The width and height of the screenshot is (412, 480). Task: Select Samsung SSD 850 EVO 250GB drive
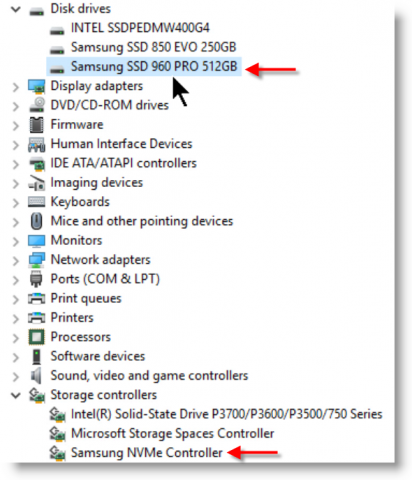(x=153, y=47)
